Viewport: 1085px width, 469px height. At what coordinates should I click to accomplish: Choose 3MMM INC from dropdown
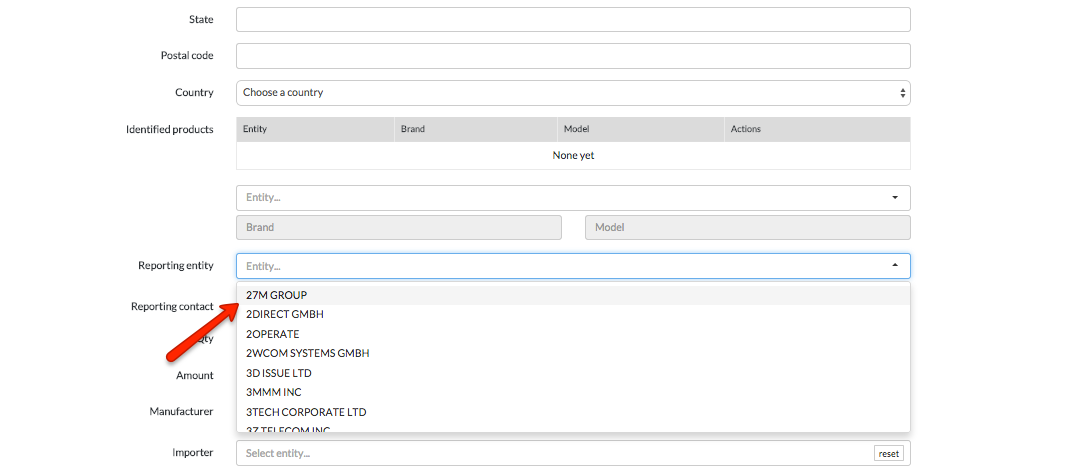[x=273, y=393]
